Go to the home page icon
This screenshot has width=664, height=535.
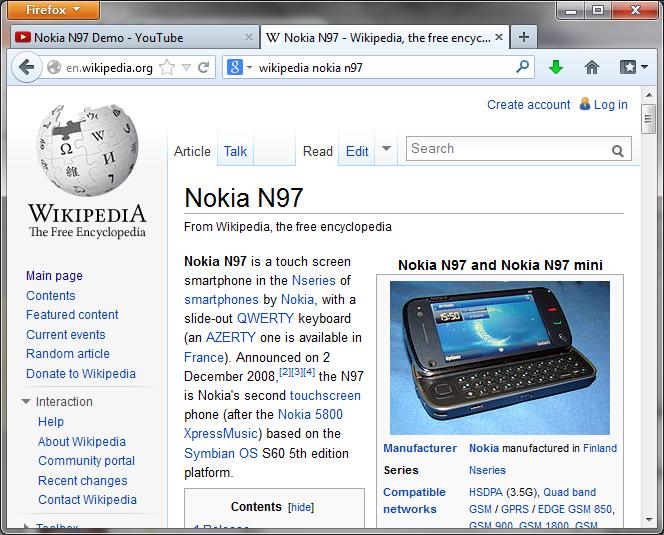click(592, 67)
